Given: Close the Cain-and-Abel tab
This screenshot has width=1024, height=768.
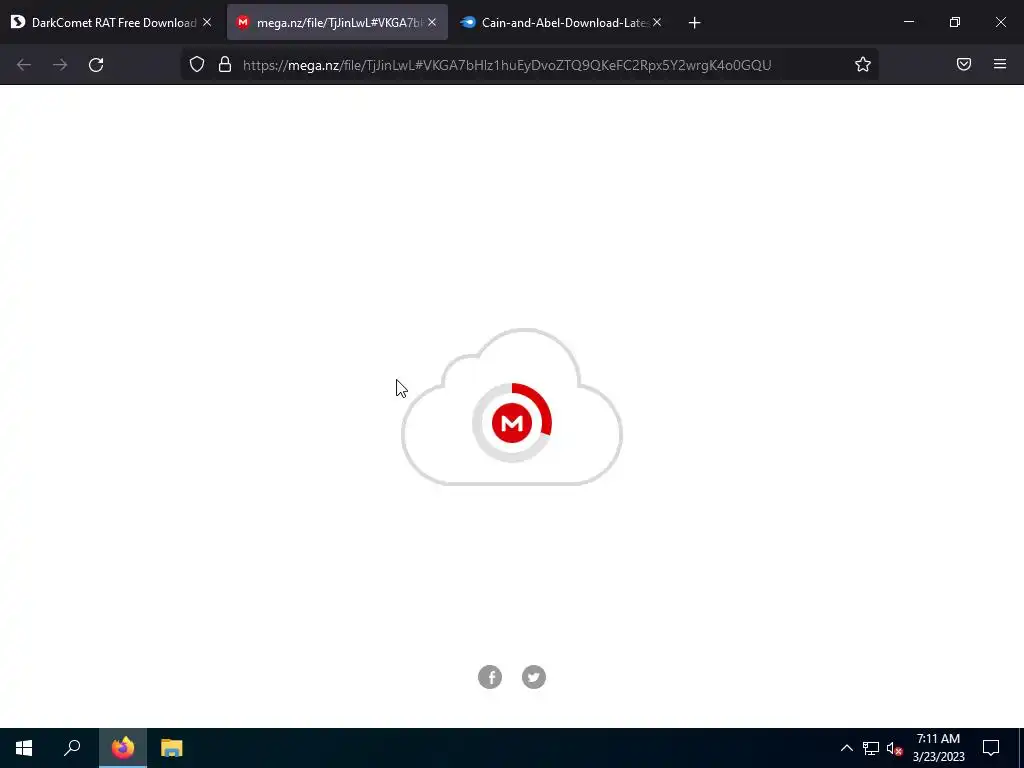Looking at the screenshot, I should [x=657, y=22].
